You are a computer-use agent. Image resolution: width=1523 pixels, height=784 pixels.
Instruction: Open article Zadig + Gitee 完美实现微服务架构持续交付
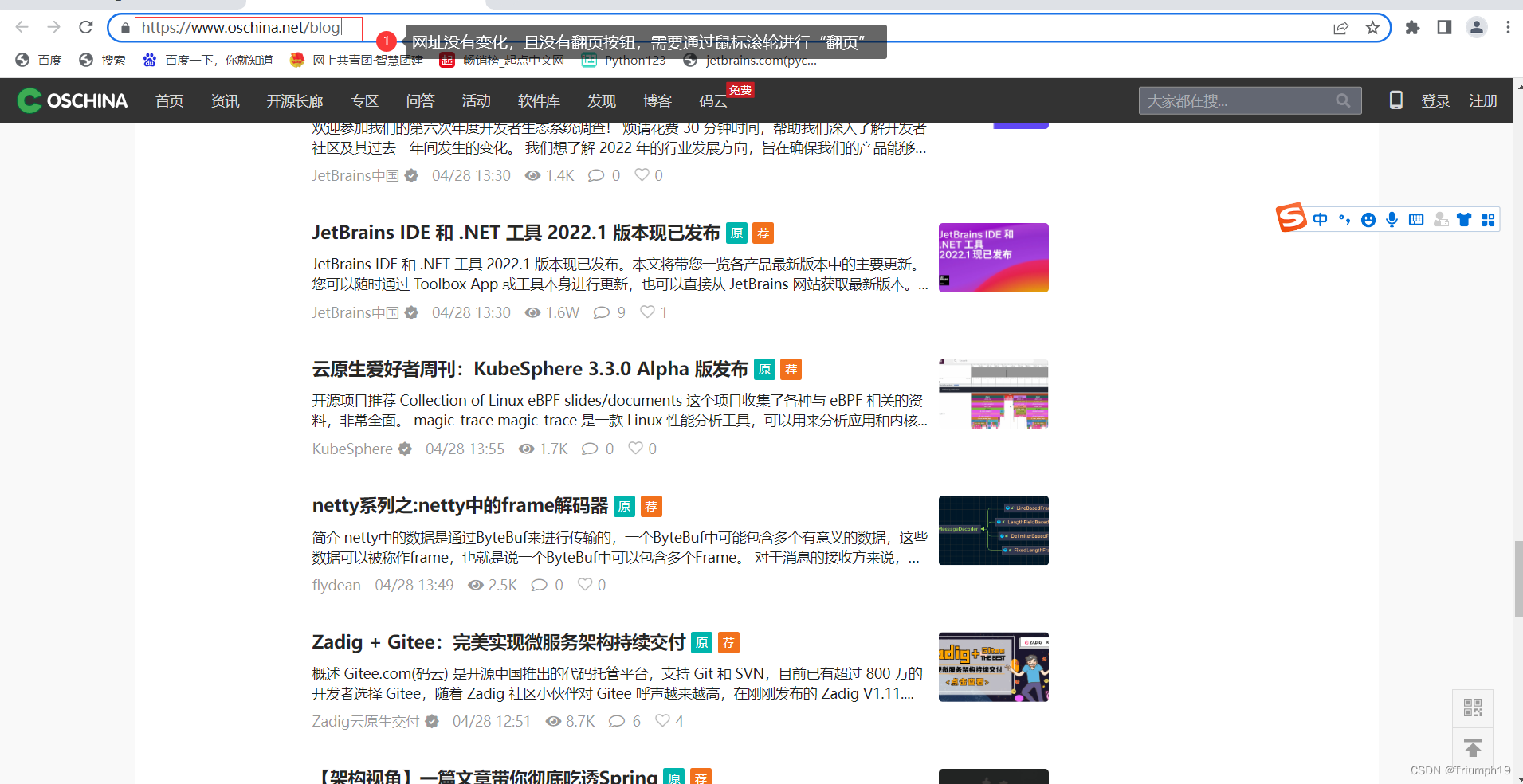498,642
